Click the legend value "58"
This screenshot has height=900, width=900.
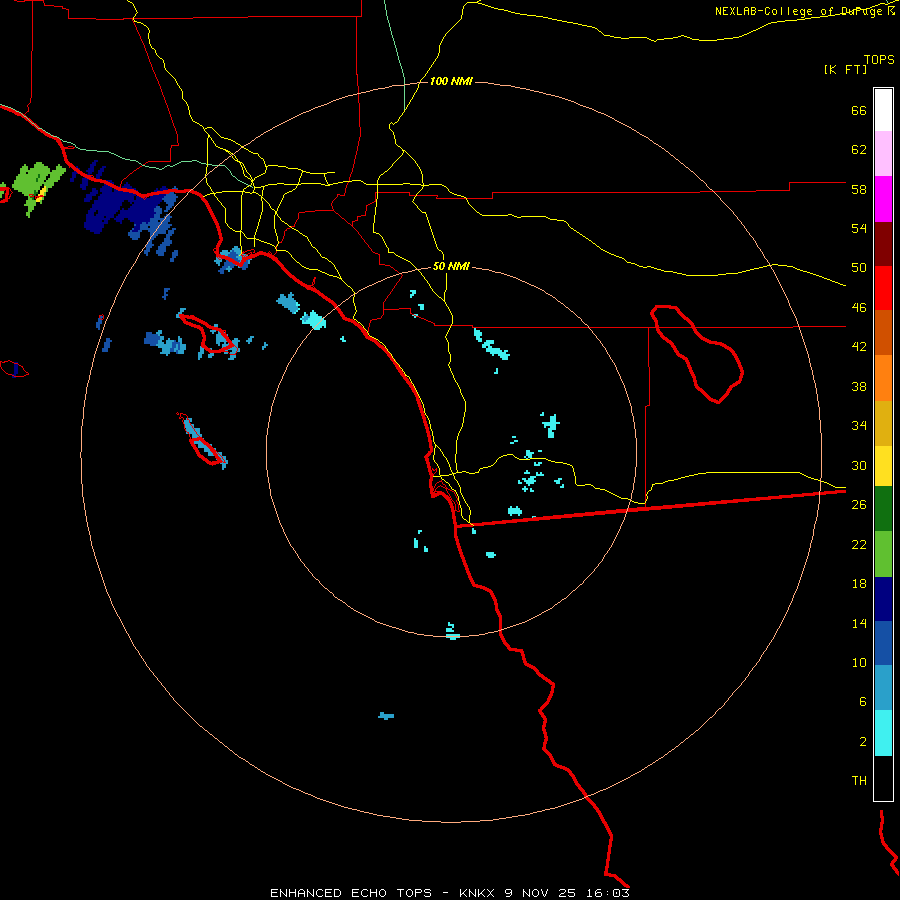(859, 189)
